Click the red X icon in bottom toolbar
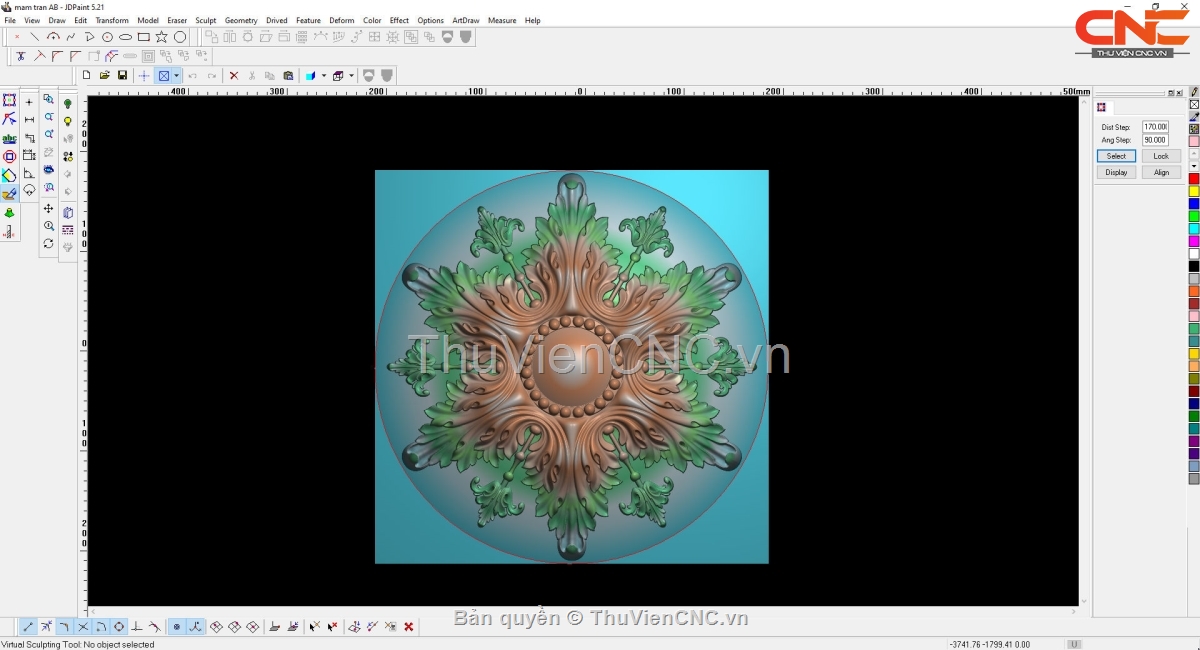The image size is (1200, 650). [409, 627]
